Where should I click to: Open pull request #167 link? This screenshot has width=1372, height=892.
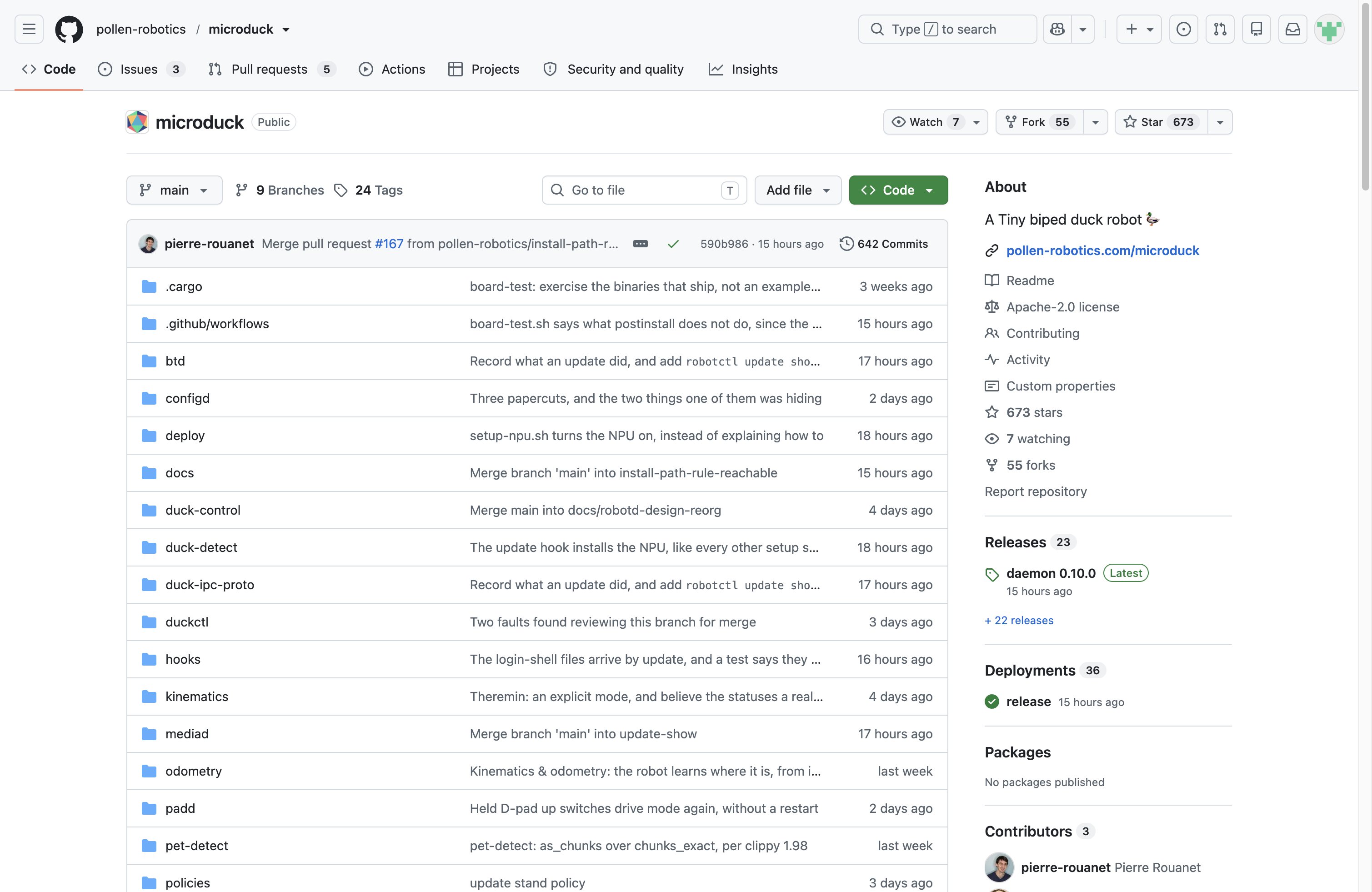pyautogui.click(x=389, y=244)
